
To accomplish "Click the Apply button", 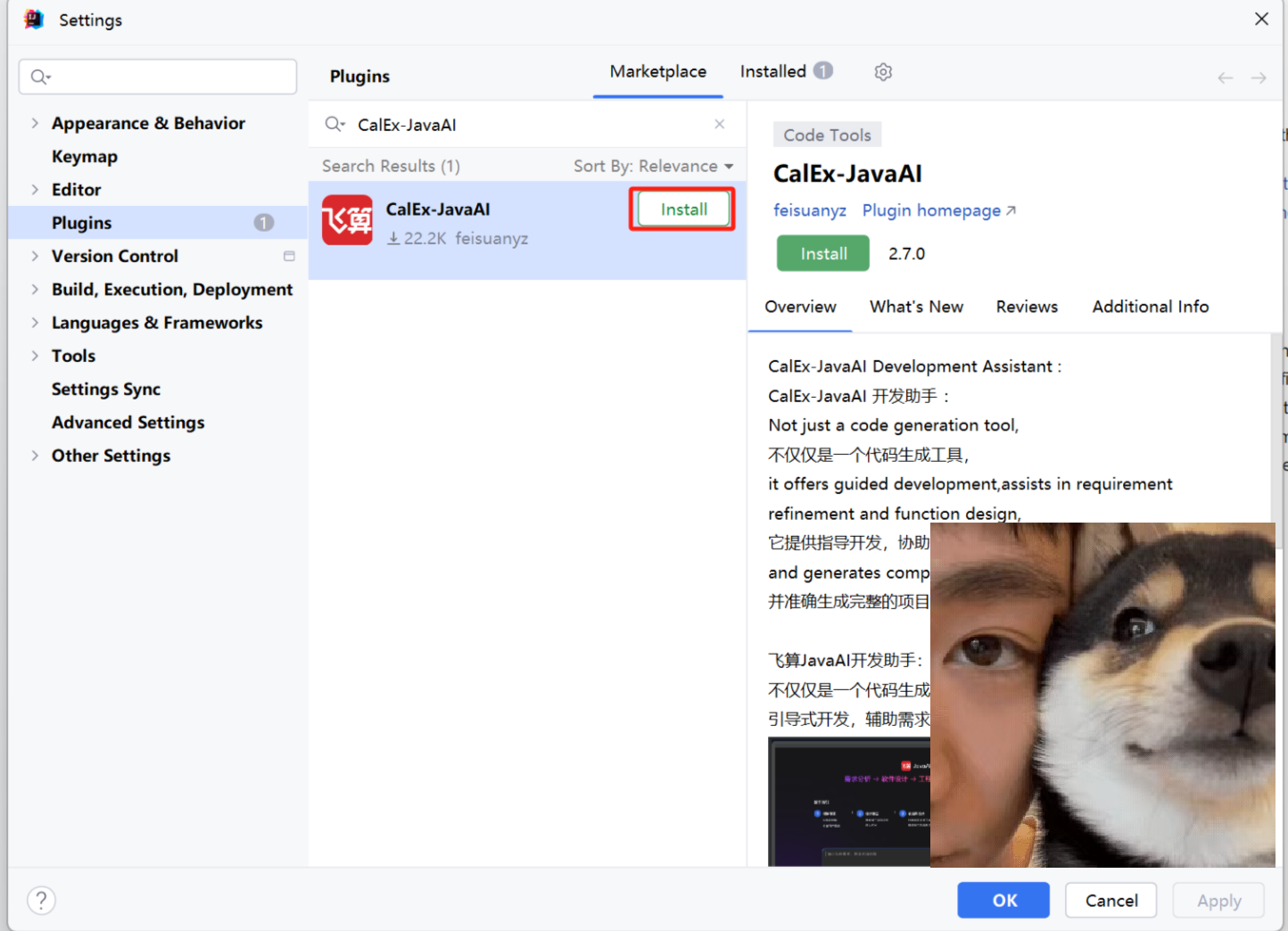I will pyautogui.click(x=1219, y=901).
